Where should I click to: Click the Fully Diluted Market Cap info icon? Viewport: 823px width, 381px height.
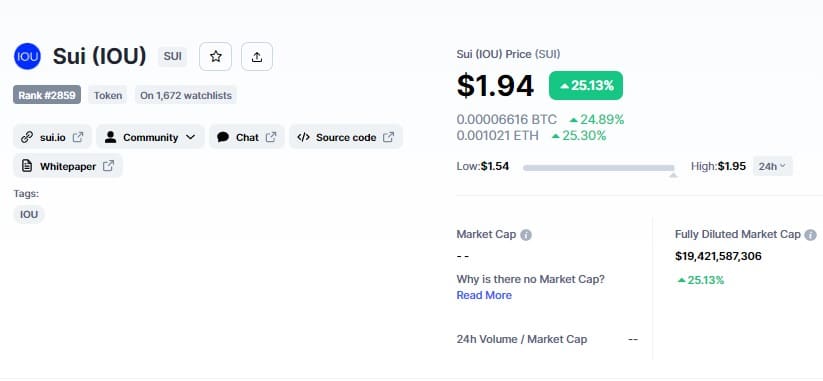tap(810, 235)
